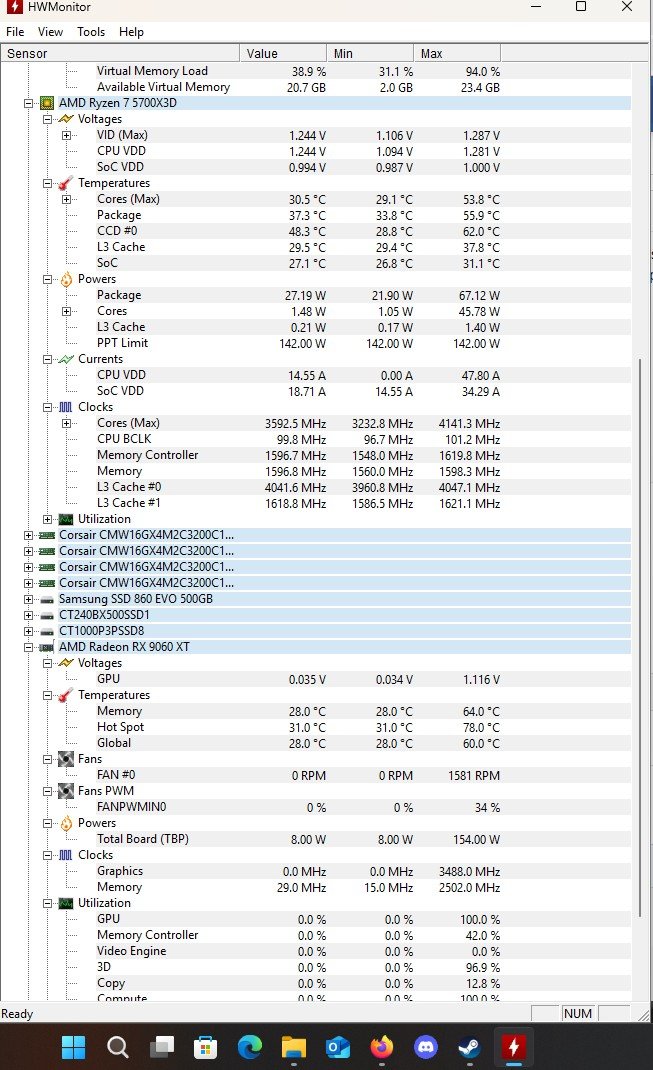Open the View menu
This screenshot has height=1070, width=653.
tap(50, 32)
